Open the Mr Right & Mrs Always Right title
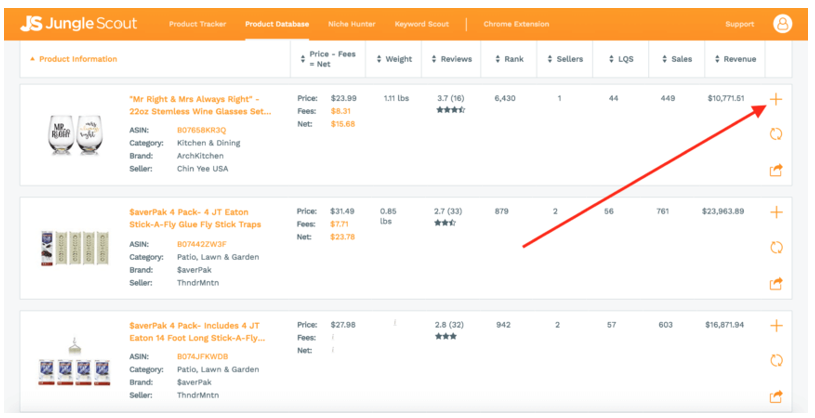 200,105
